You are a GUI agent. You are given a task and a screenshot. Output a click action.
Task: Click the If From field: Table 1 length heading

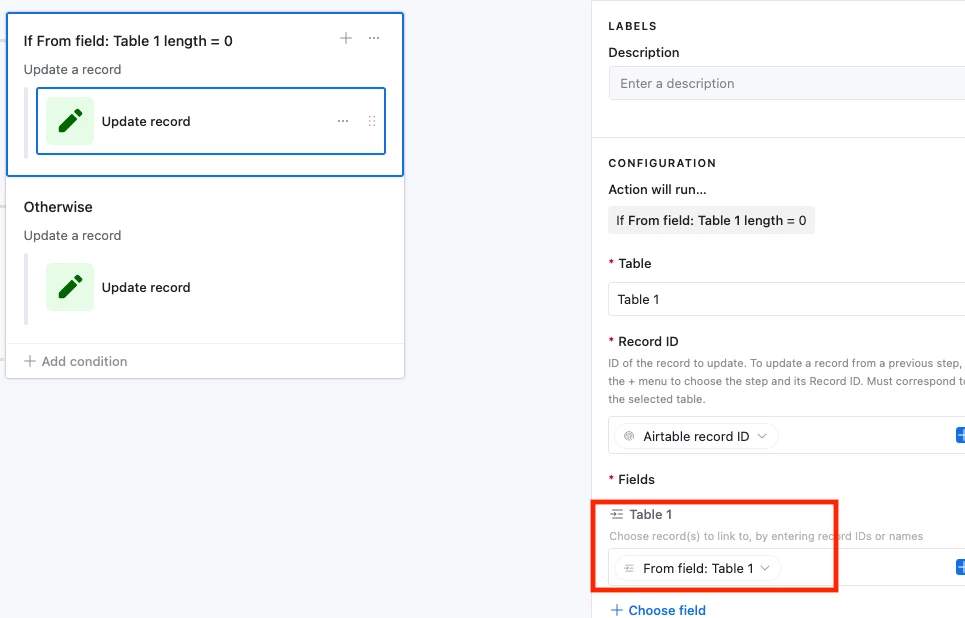128,41
